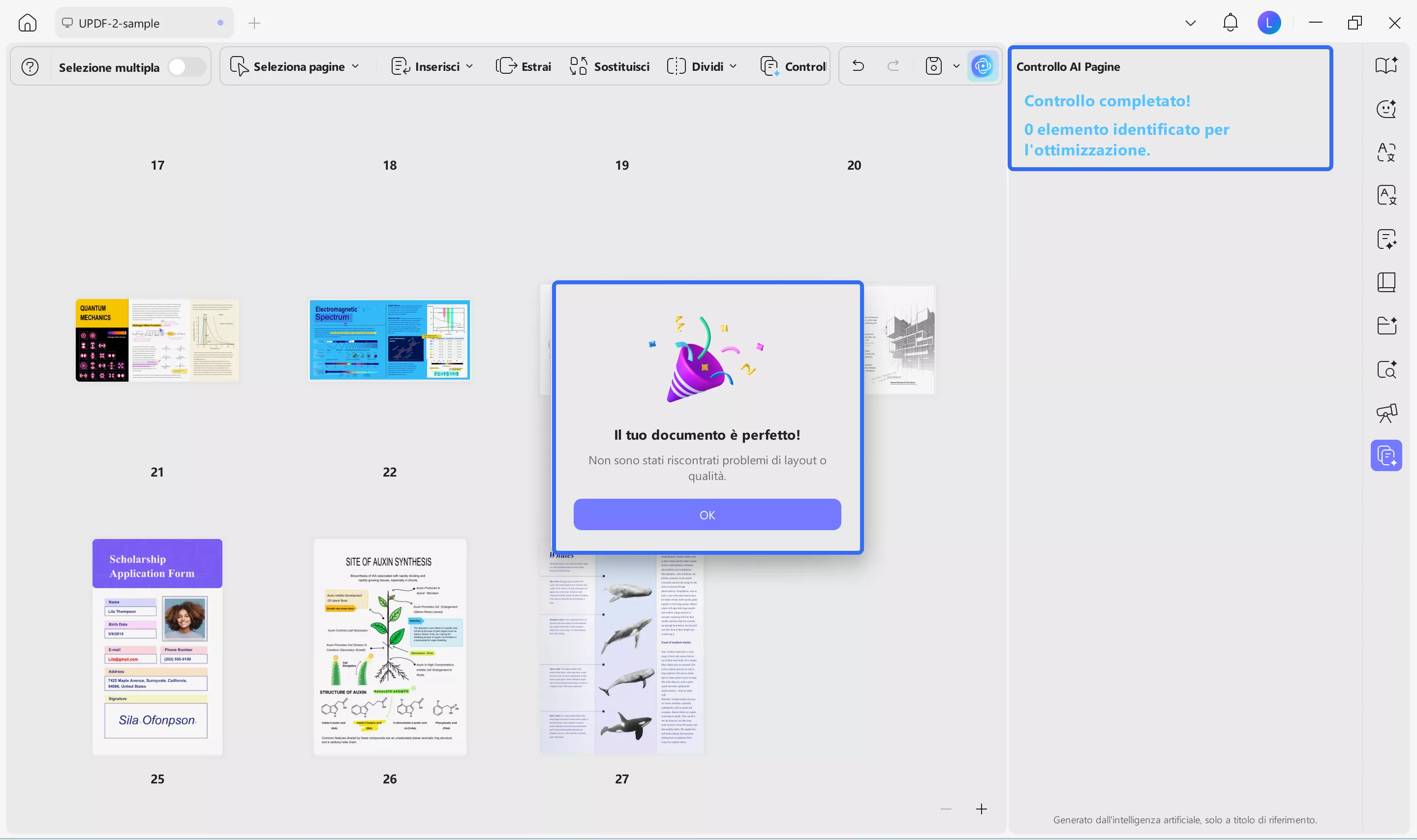
Task: Expand the Inserisci dropdown arrow
Action: click(469, 67)
